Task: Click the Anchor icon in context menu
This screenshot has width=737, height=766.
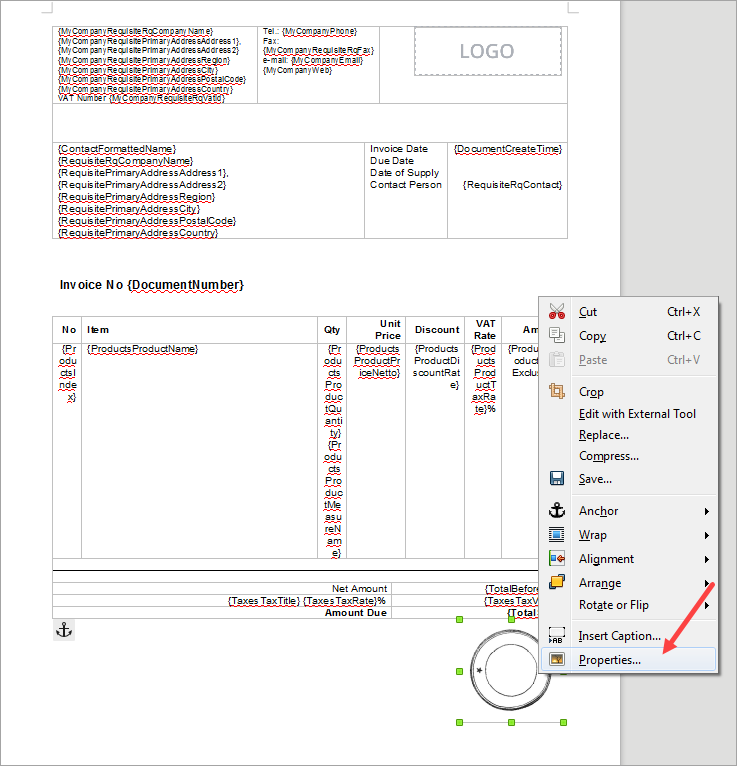Action: tap(557, 511)
